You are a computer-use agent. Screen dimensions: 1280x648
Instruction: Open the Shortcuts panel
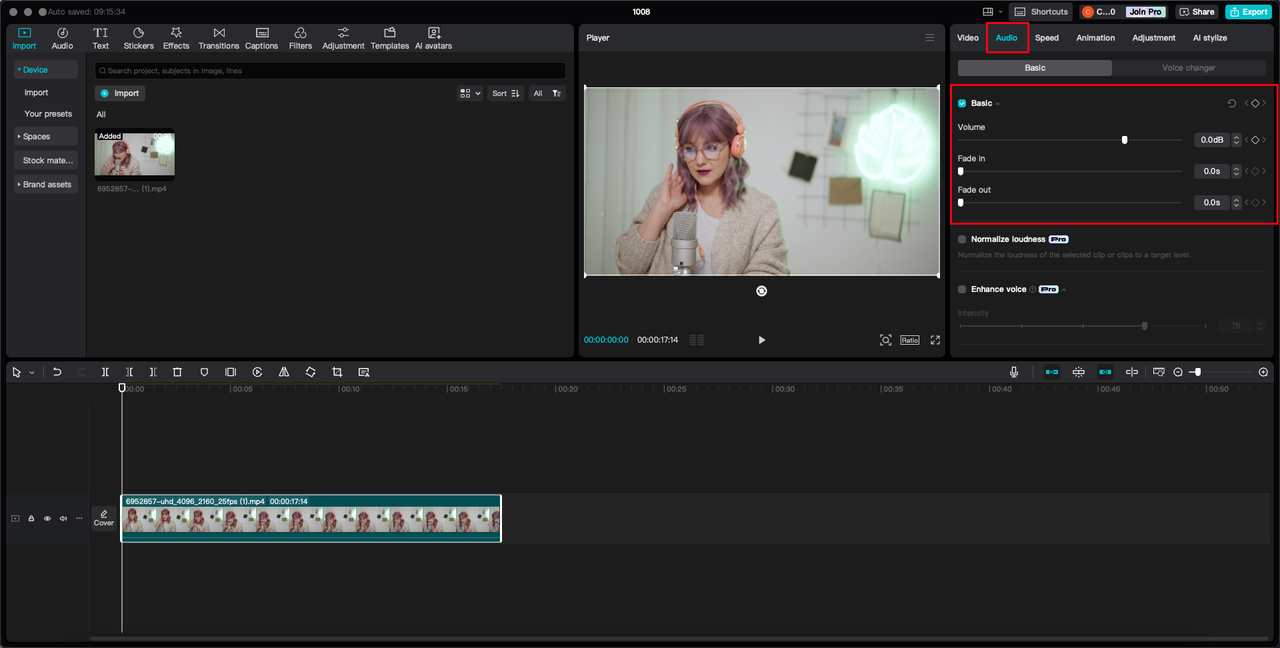pos(1041,12)
